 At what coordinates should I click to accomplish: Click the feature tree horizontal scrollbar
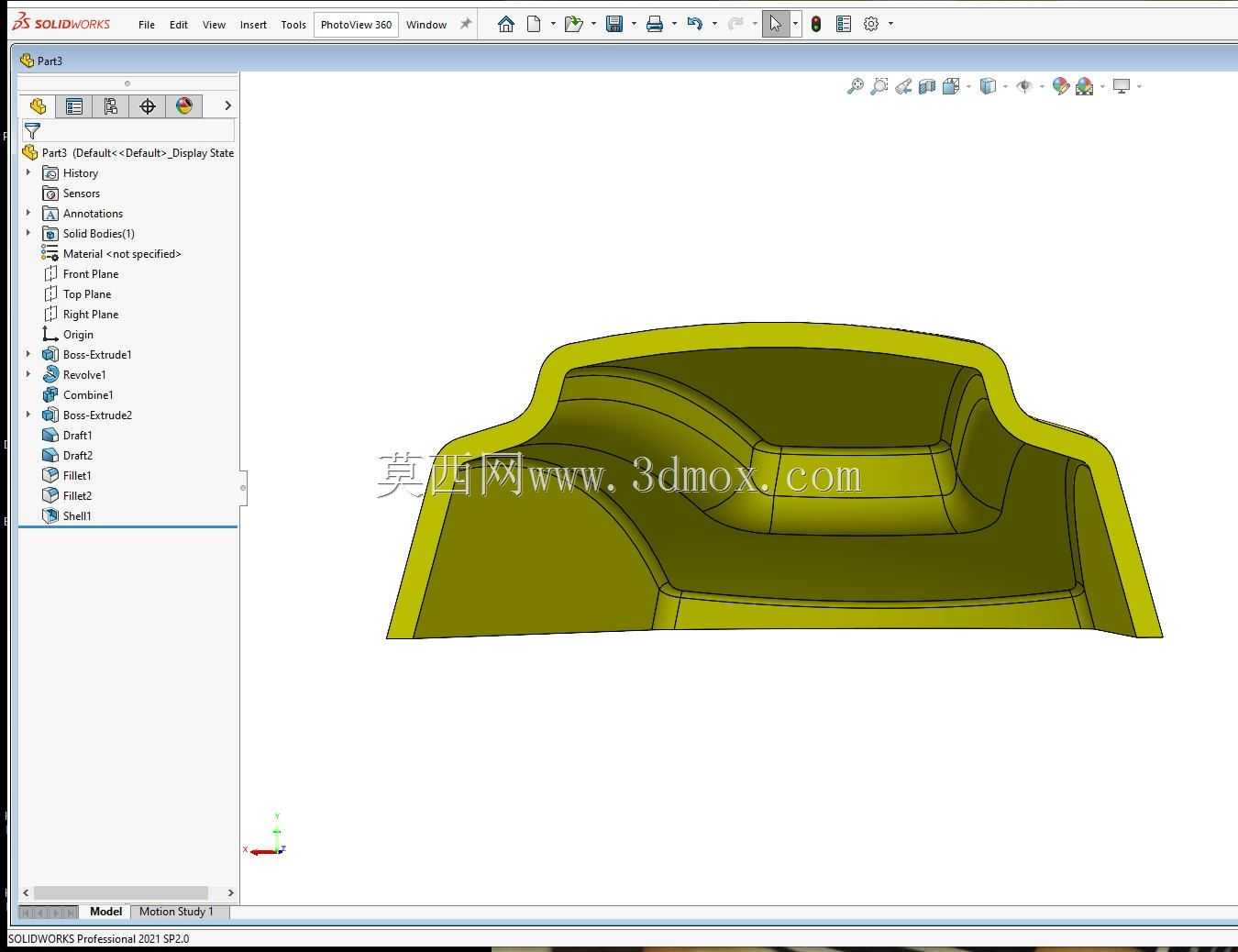pos(120,892)
